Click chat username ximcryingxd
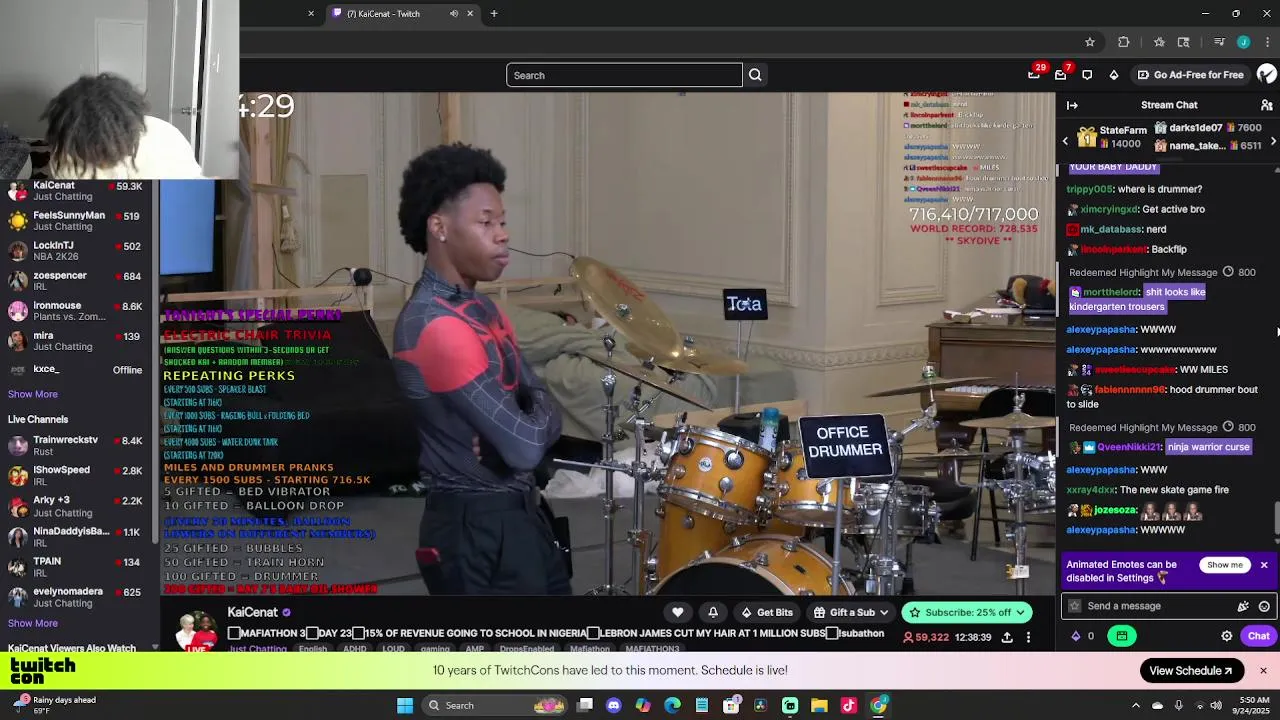 click(x=1109, y=209)
